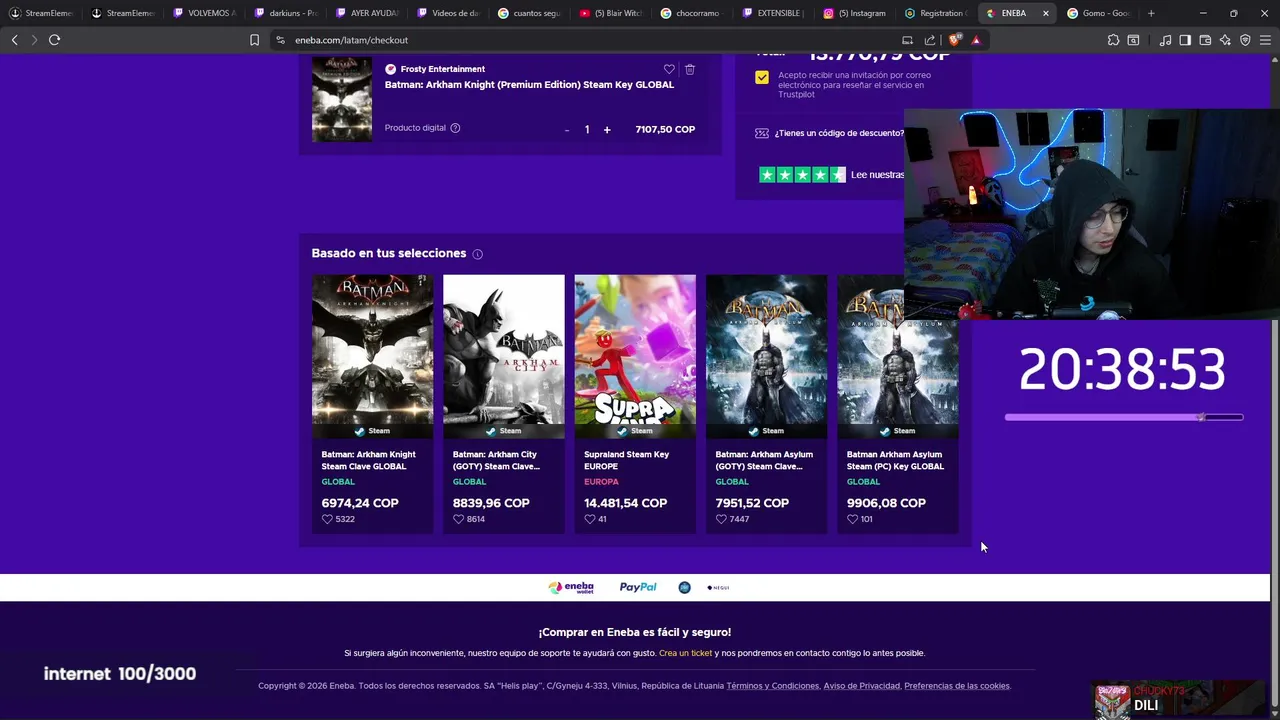Open the Aviso de Privacidad link
Image resolution: width=1280 pixels, height=720 pixels.
861,686
